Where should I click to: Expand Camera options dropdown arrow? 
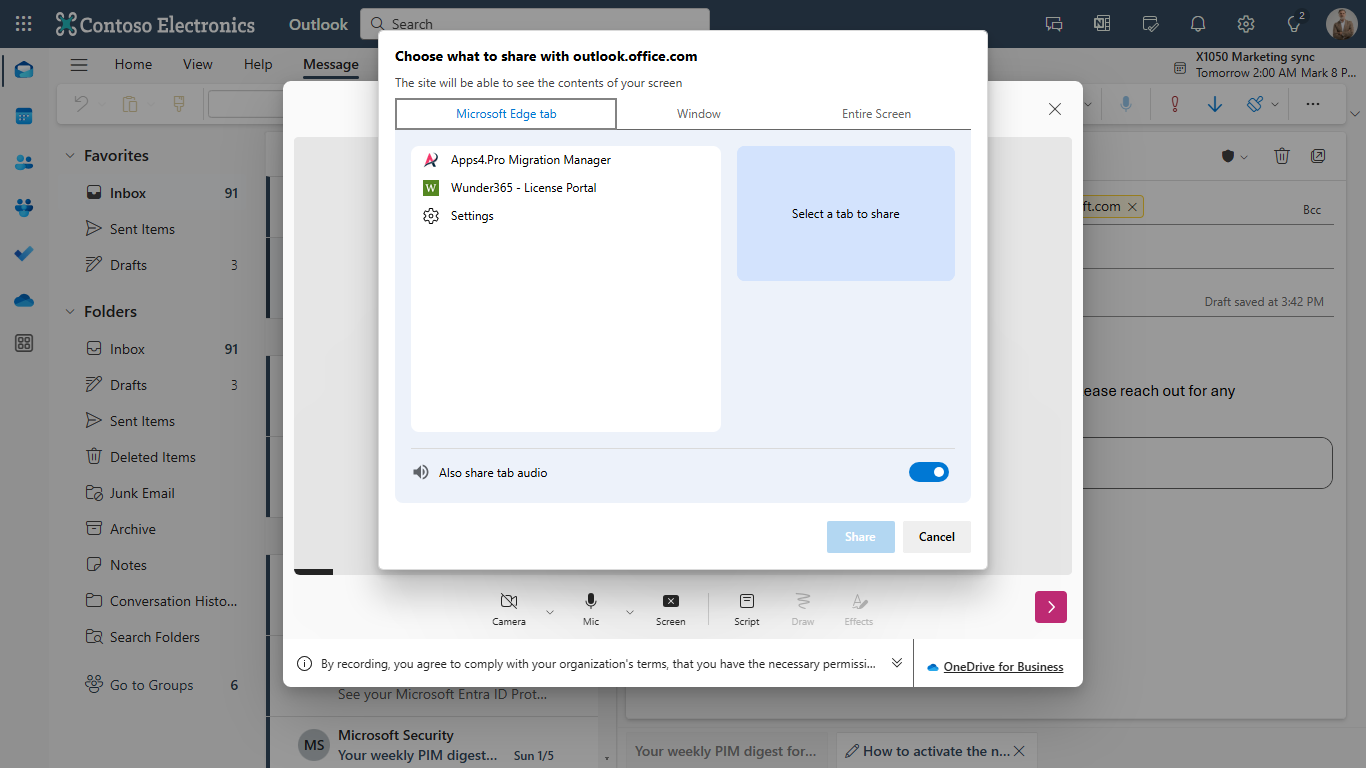pos(549,611)
